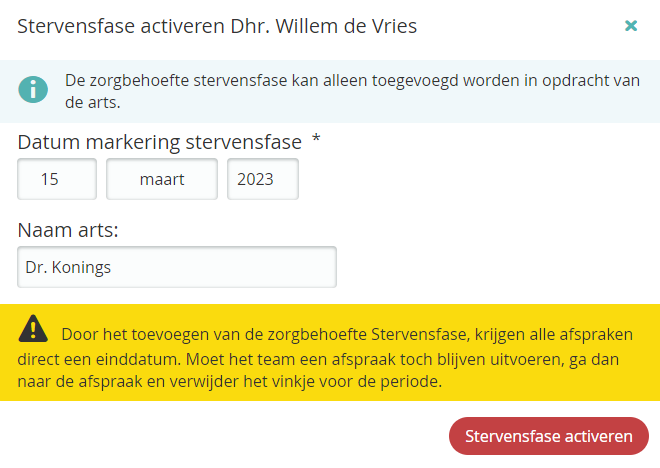Focus the Naam arts field with Dr. Konings
This screenshot has width=660, height=468.
177,267
